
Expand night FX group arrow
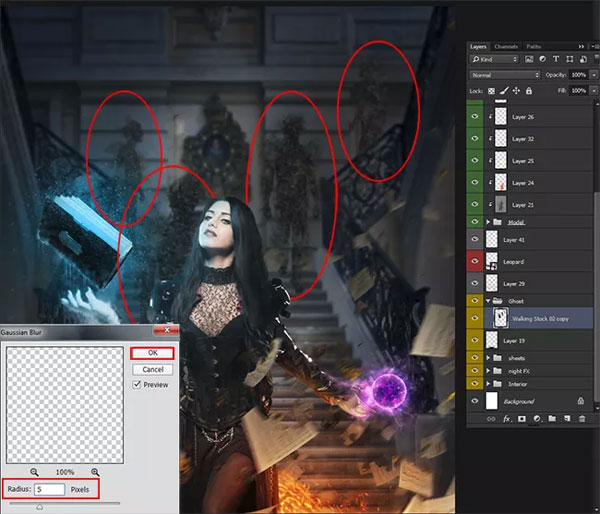(488, 371)
